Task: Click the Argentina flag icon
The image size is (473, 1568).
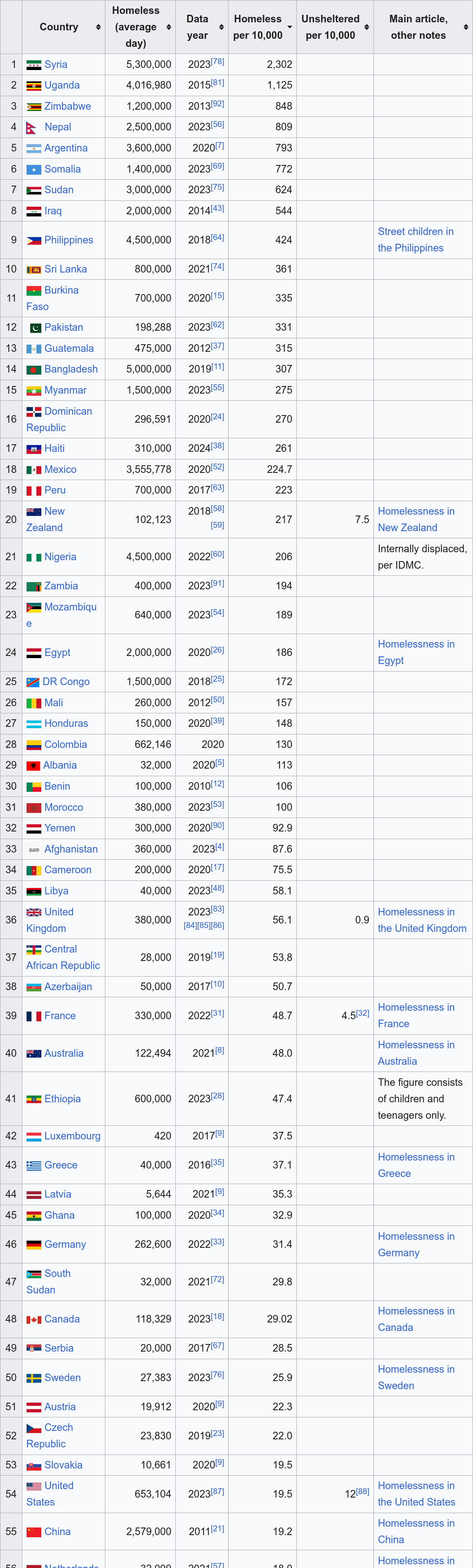Action: point(33,148)
